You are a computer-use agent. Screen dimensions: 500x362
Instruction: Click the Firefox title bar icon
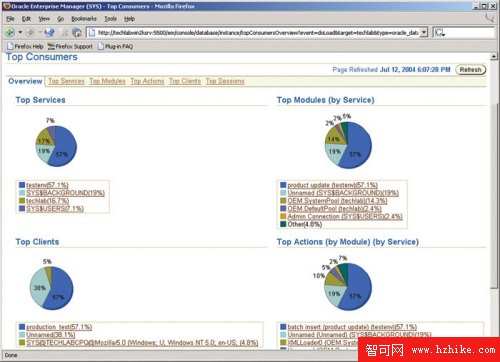pyautogui.click(x=7, y=6)
